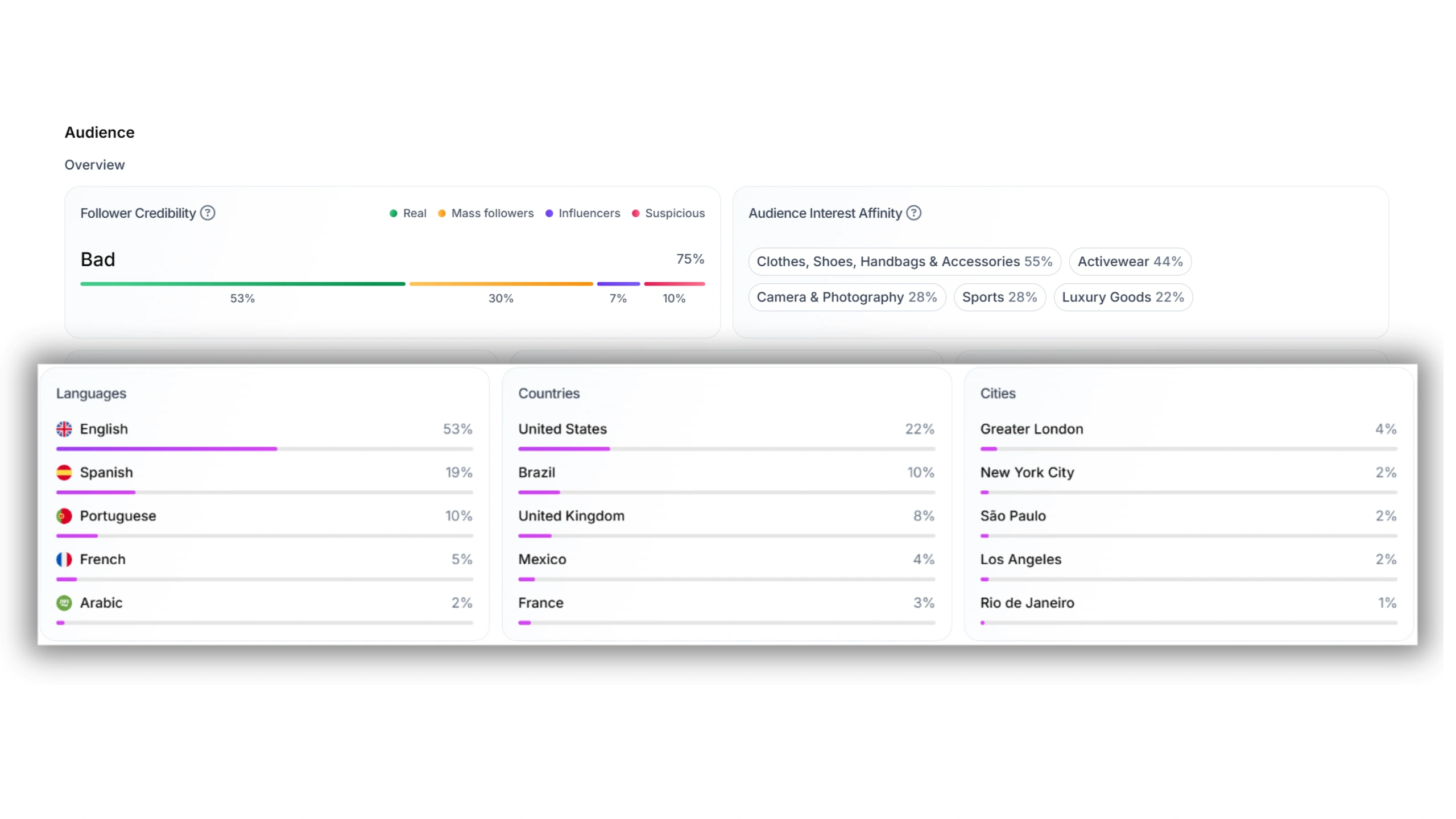Screen dimensions: 1456x819
Task: Click the Follower Credibility help icon
Action: (x=208, y=213)
